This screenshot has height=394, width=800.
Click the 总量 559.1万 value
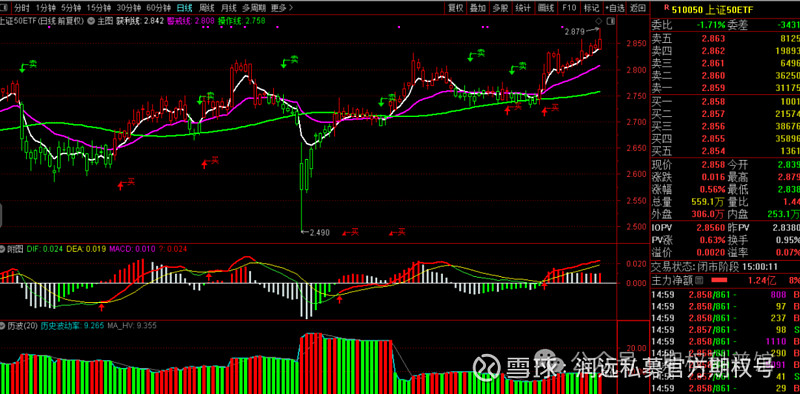pos(707,202)
